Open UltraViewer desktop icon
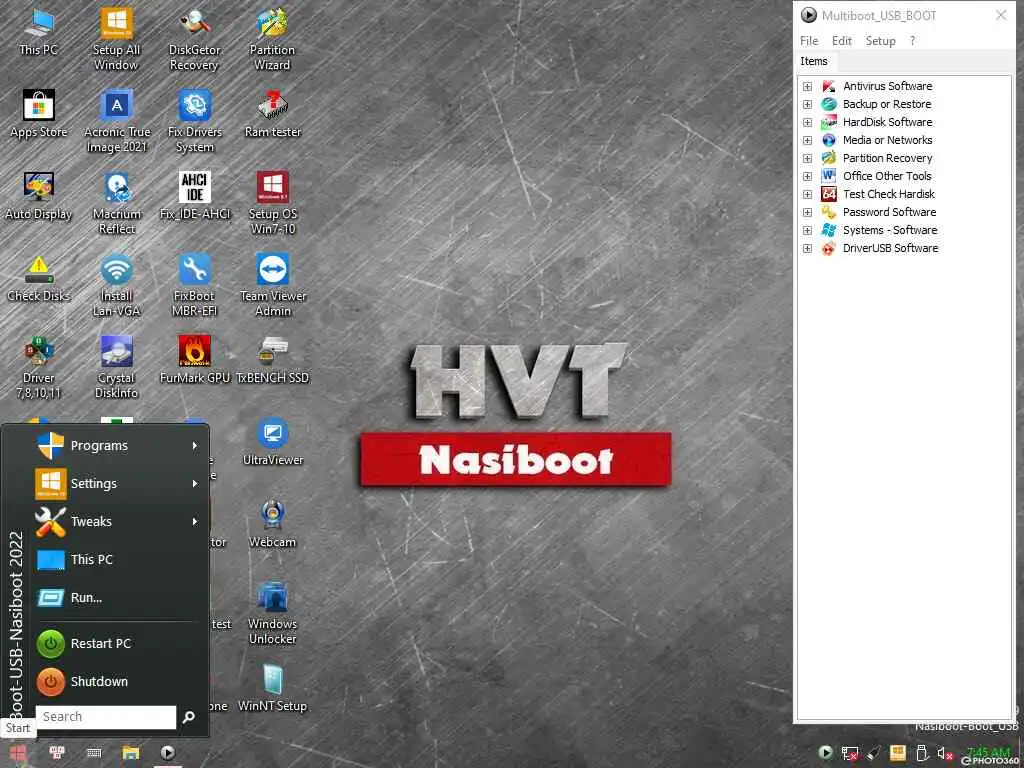The height and width of the screenshot is (768, 1024). click(x=272, y=442)
